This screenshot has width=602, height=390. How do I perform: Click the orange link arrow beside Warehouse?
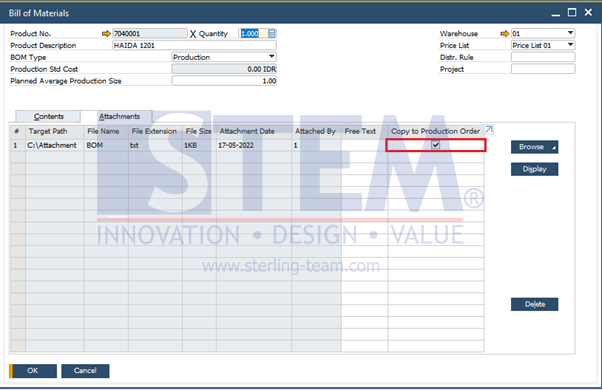[x=504, y=34]
